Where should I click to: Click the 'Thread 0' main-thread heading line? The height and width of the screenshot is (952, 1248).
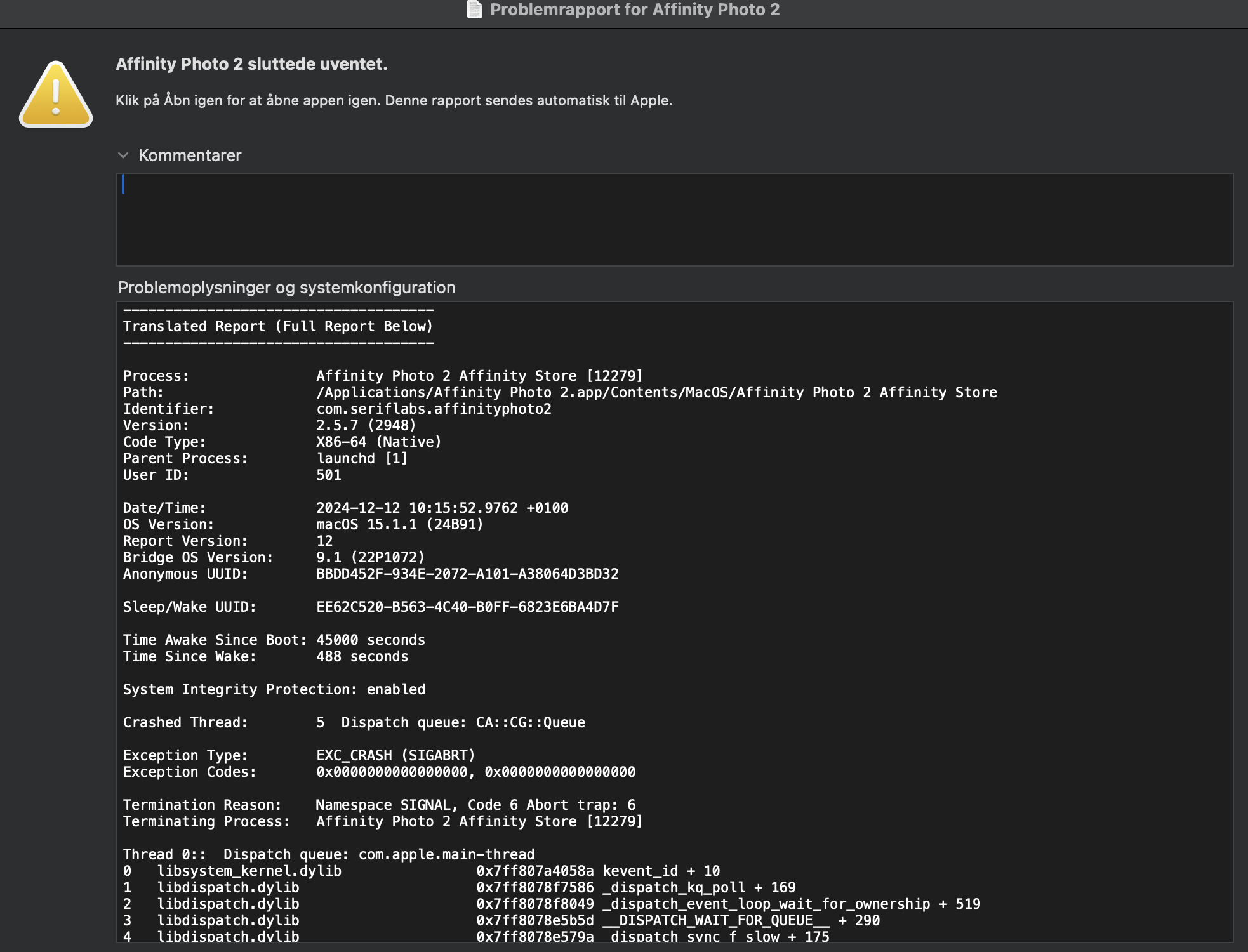click(x=328, y=854)
